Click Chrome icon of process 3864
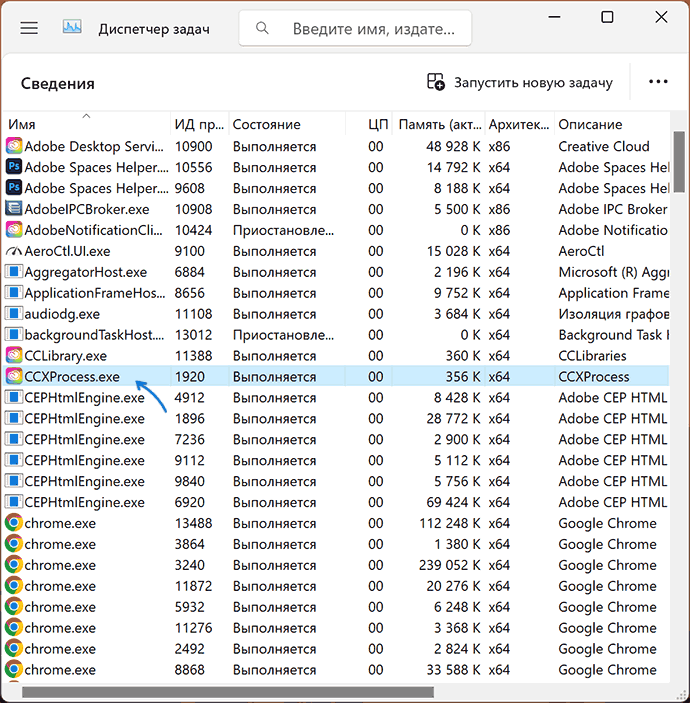The image size is (690, 703). pos(14,544)
